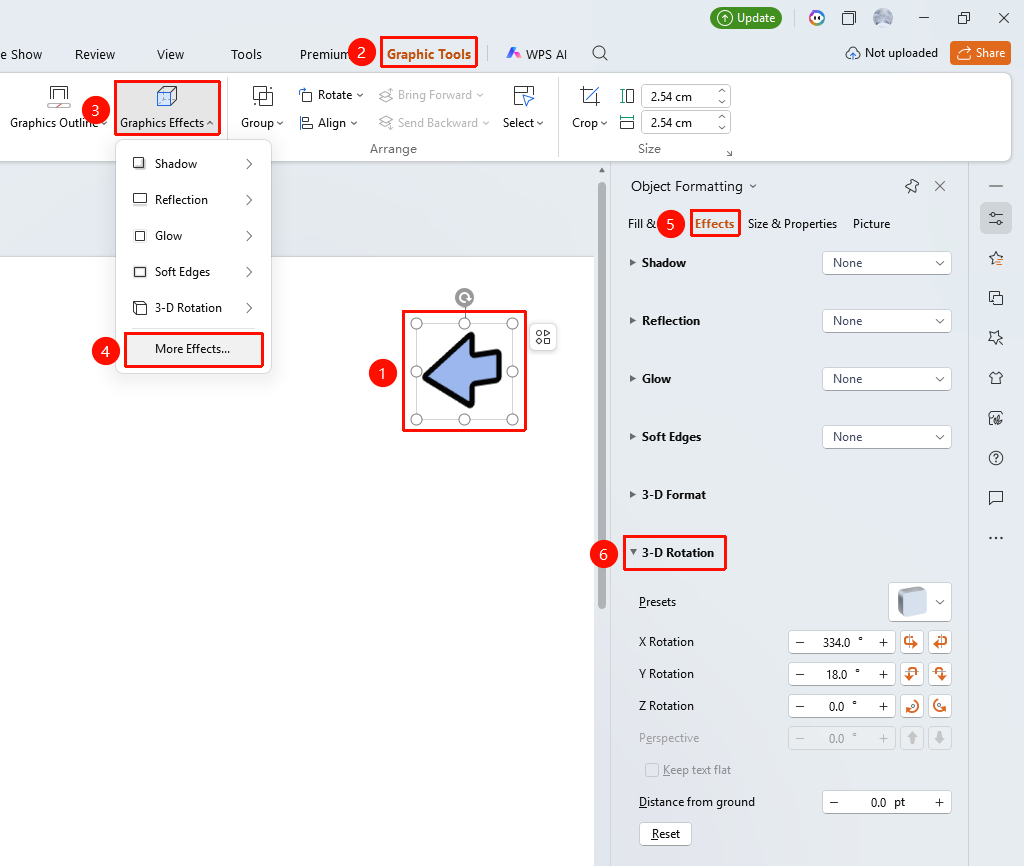
Task: Click the search magnifier icon
Action: tap(600, 54)
